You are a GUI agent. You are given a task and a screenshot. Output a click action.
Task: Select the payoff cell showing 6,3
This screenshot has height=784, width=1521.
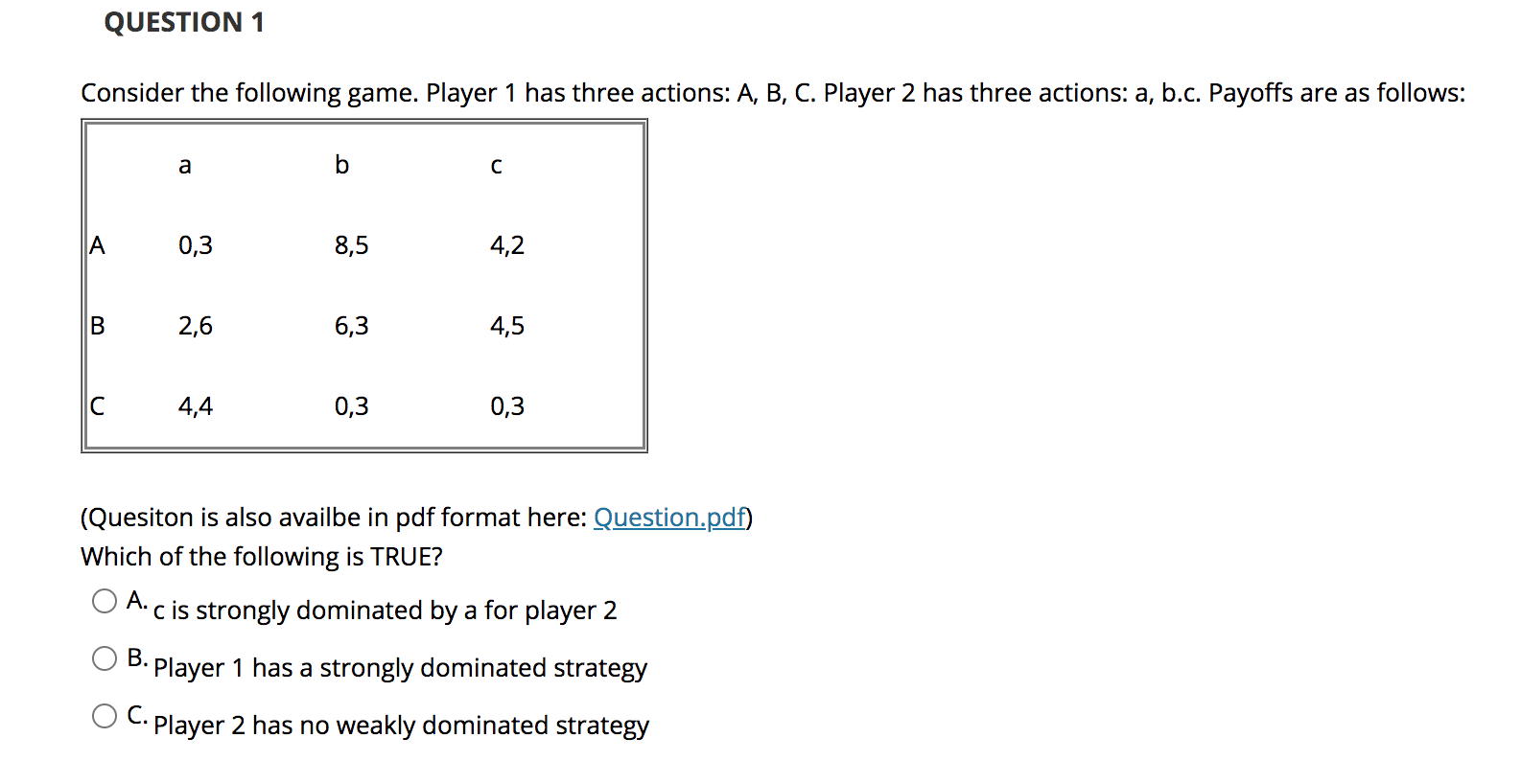[351, 326]
